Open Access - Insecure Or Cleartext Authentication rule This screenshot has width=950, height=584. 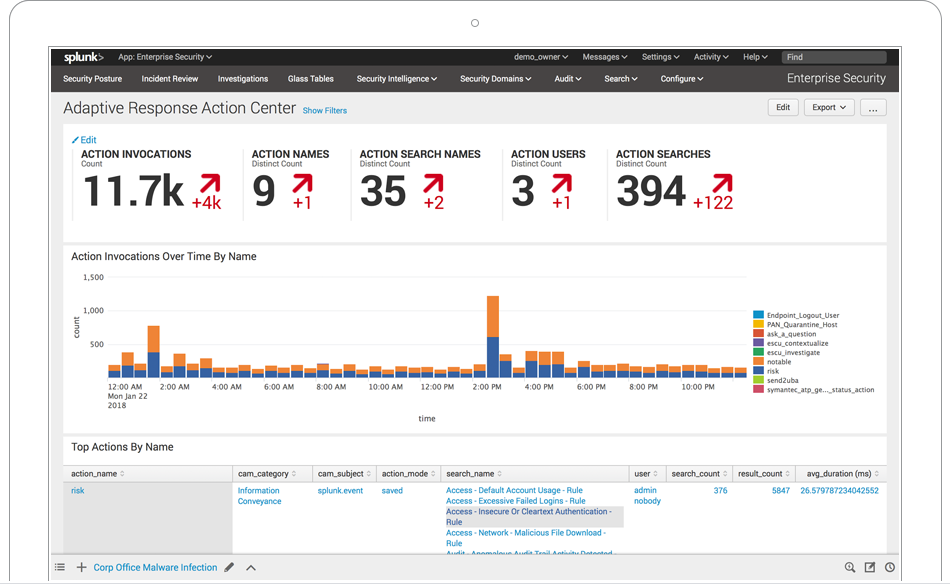tap(529, 517)
